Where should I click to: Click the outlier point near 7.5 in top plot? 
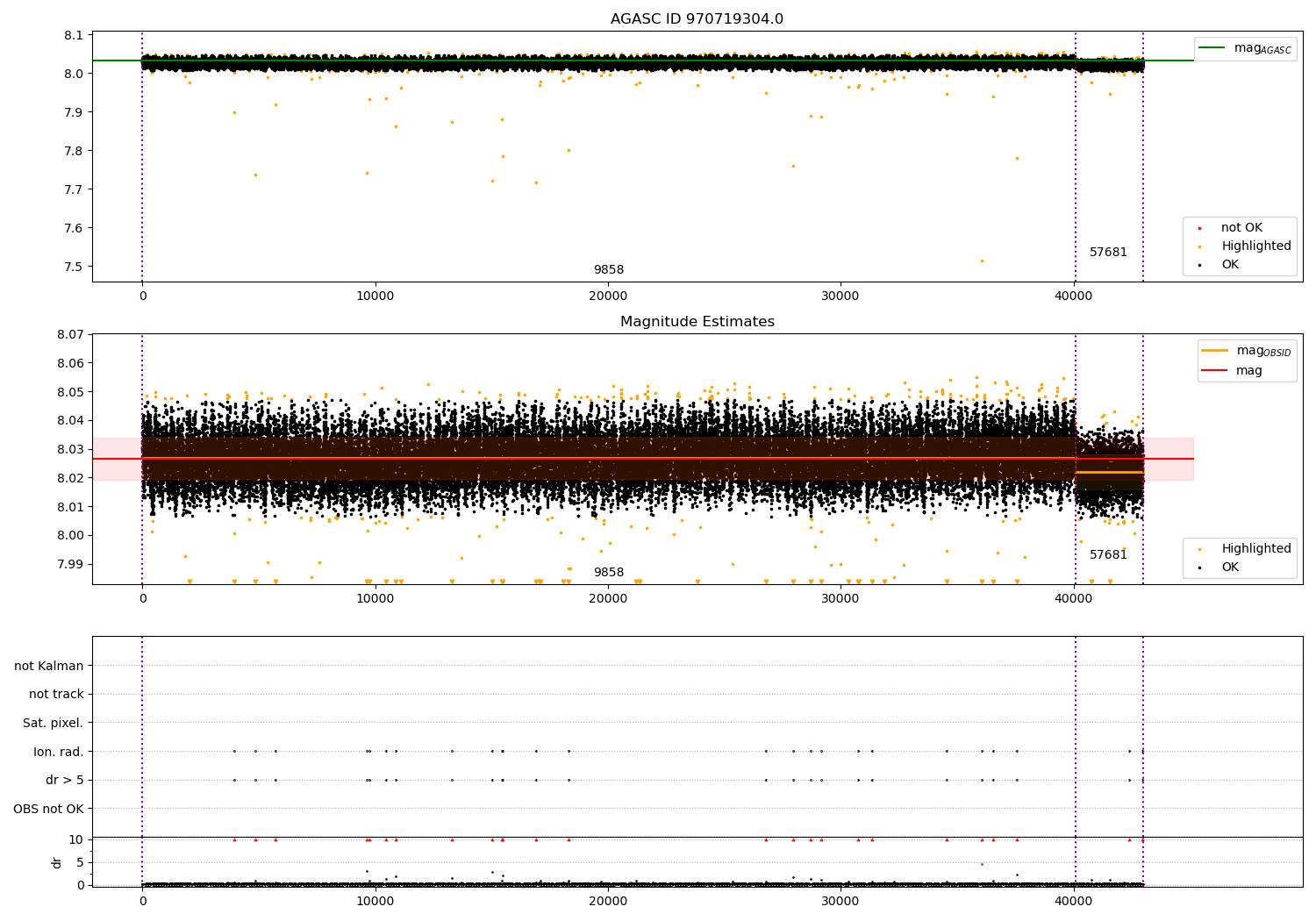[x=982, y=261]
